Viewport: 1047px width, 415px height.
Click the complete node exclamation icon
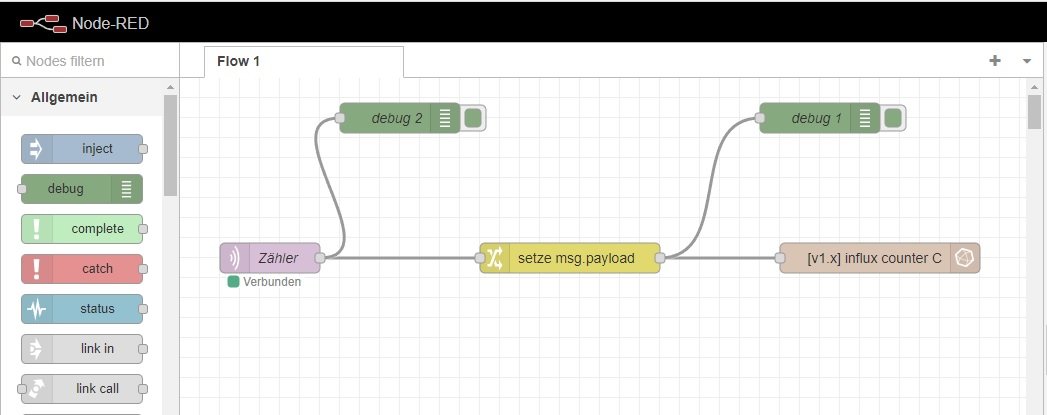(x=37, y=229)
